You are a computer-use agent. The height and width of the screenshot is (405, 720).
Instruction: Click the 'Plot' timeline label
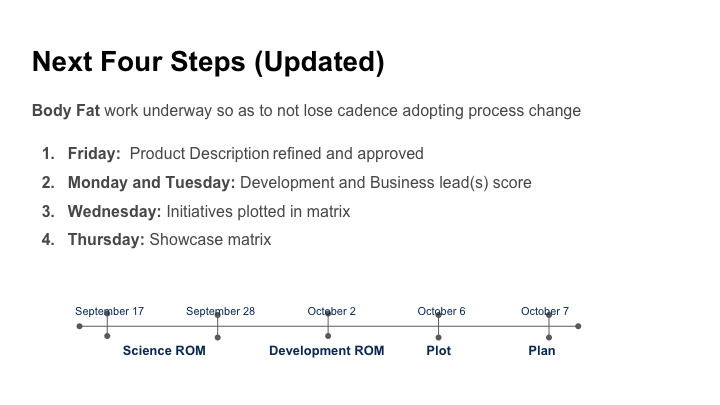coord(438,351)
